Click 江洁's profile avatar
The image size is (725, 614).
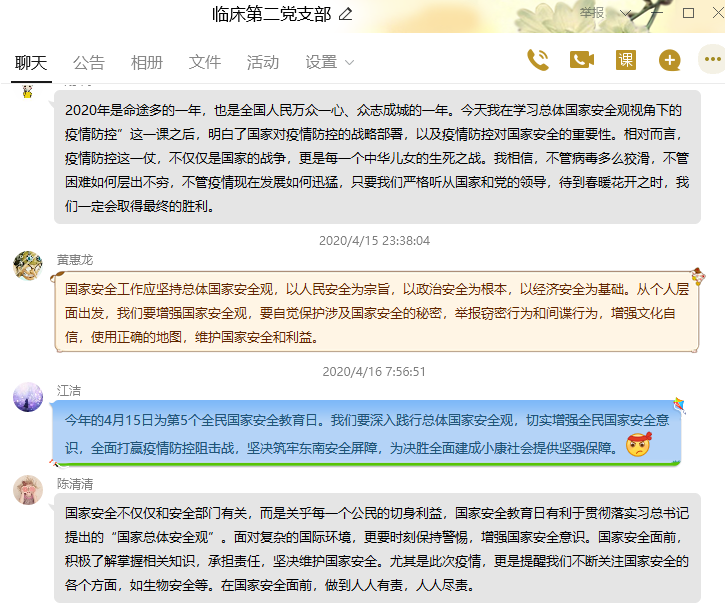tap(27, 397)
